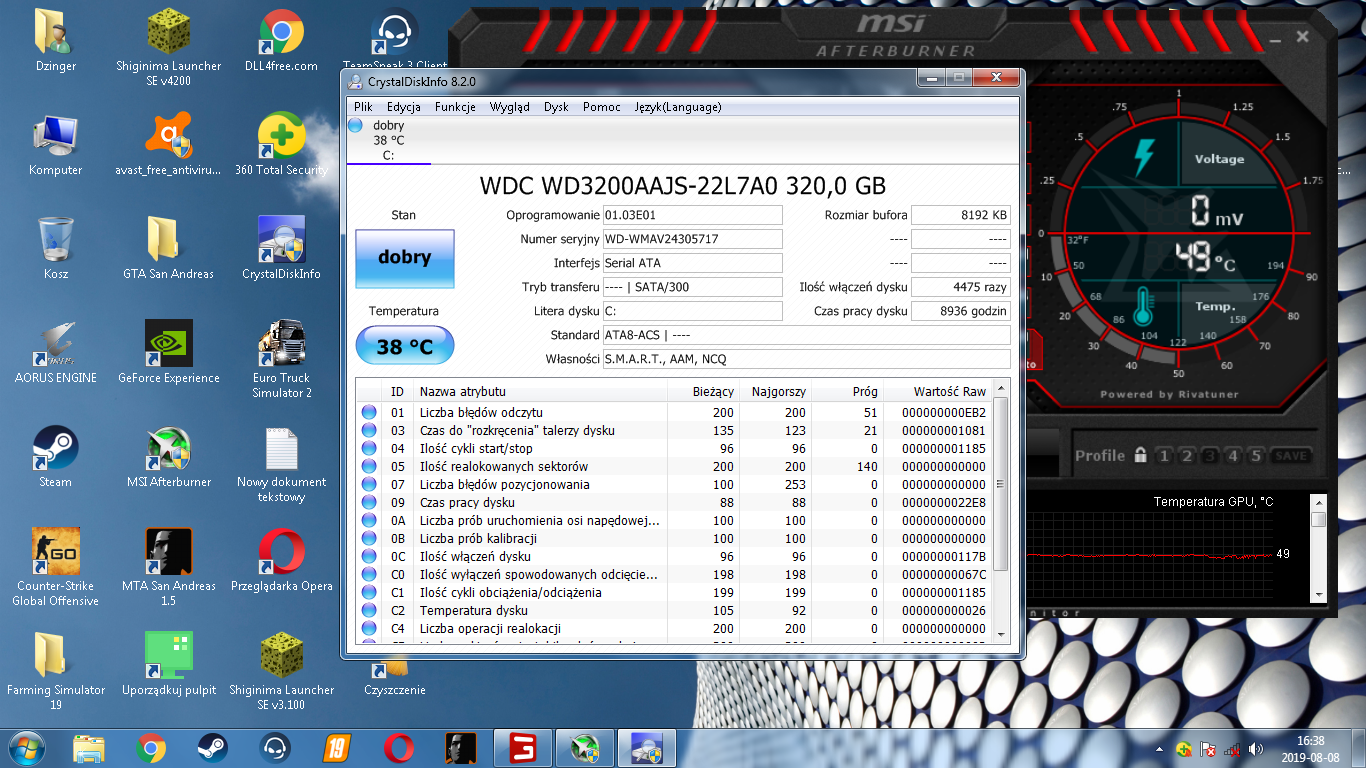Click the Czas pracy dysku field 8936 godzin

(x=960, y=311)
